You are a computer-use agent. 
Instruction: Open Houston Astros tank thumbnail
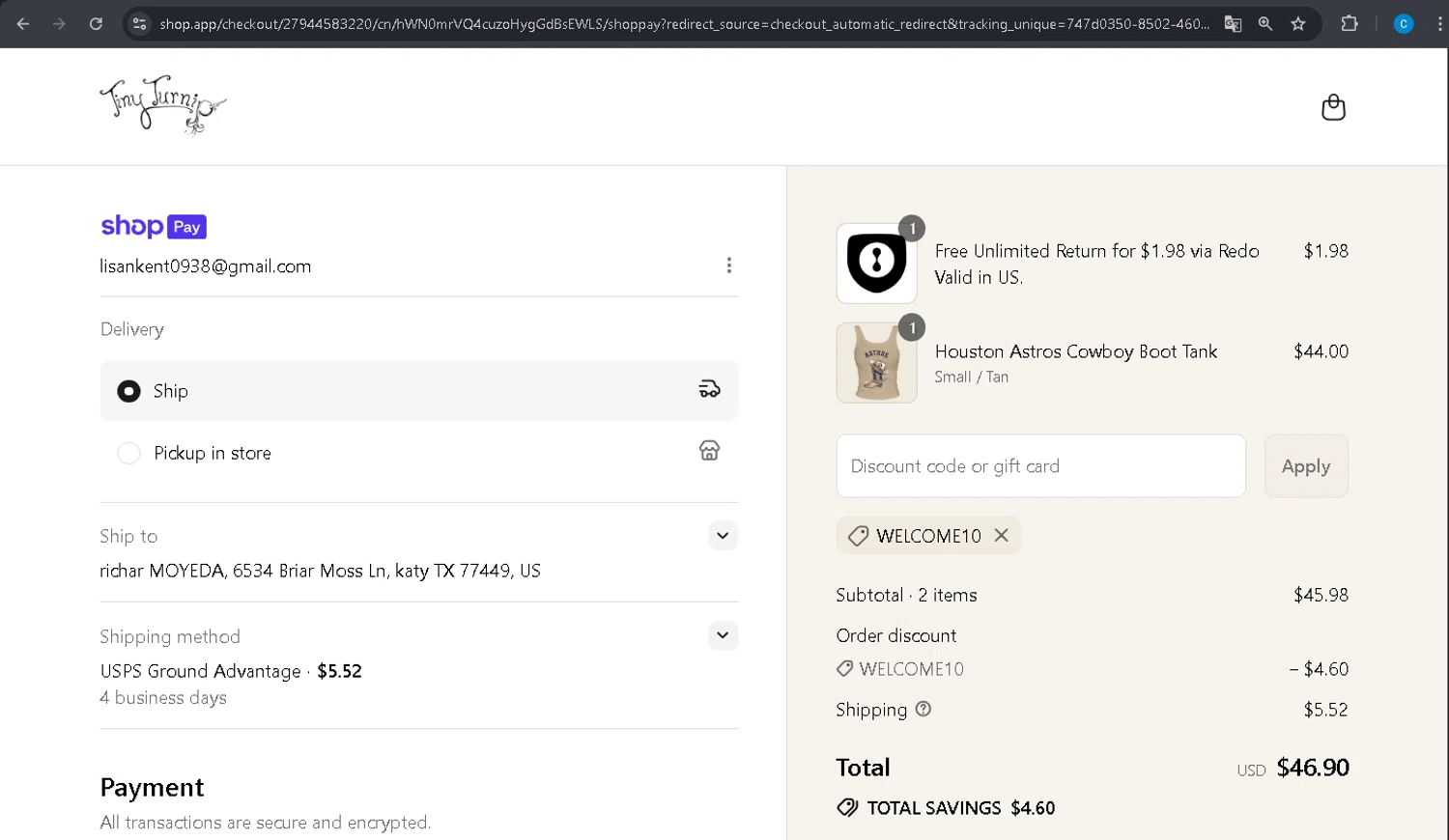coord(876,363)
